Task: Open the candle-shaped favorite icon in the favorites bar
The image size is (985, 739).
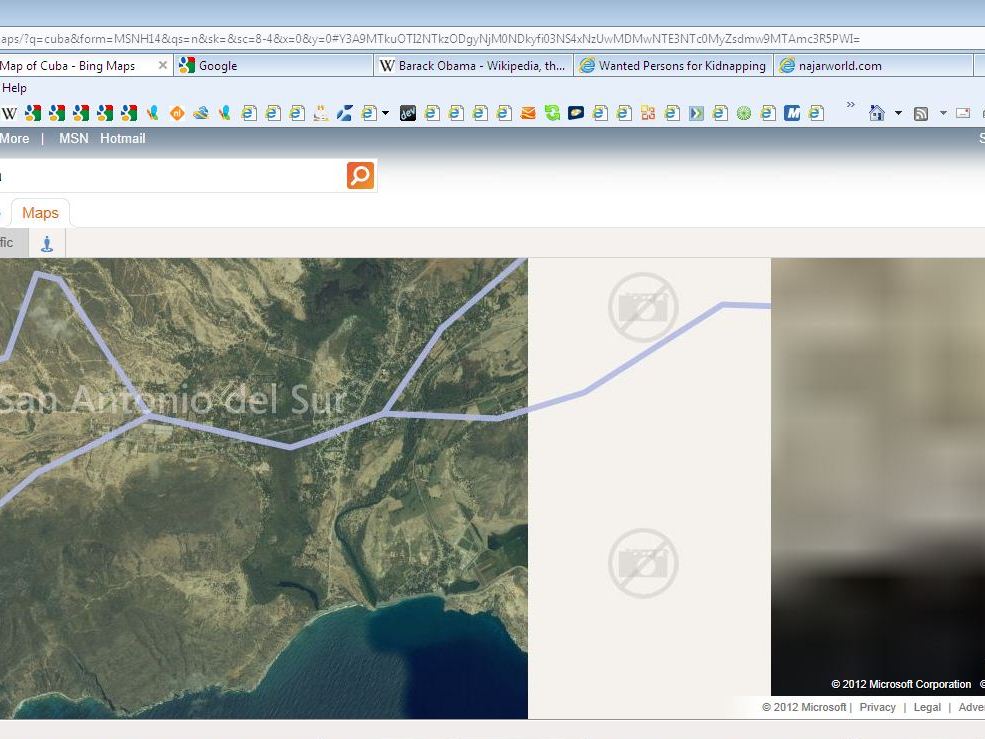Action: point(321,113)
